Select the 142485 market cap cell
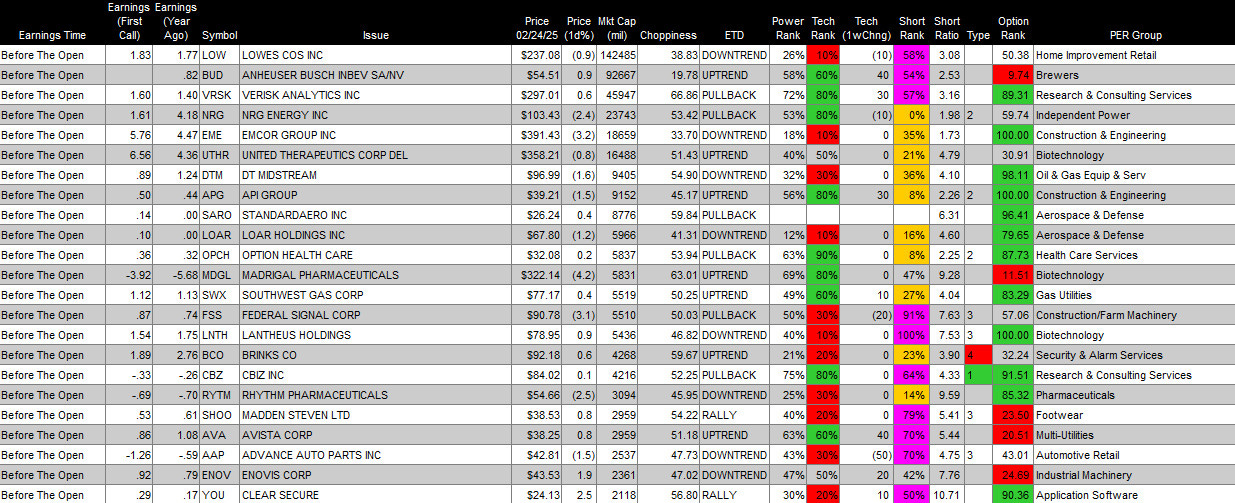 pyautogui.click(x=616, y=55)
